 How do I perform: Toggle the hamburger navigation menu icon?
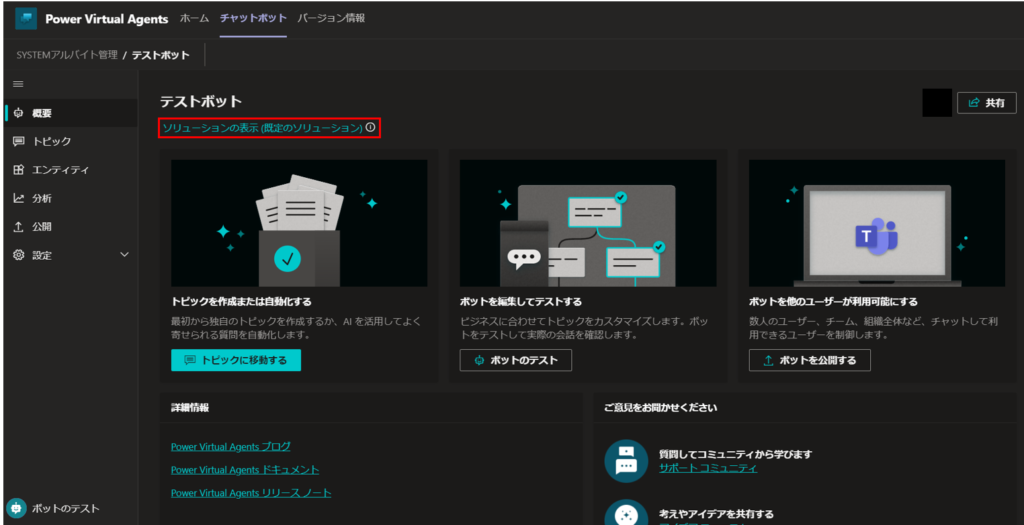tap(18, 84)
